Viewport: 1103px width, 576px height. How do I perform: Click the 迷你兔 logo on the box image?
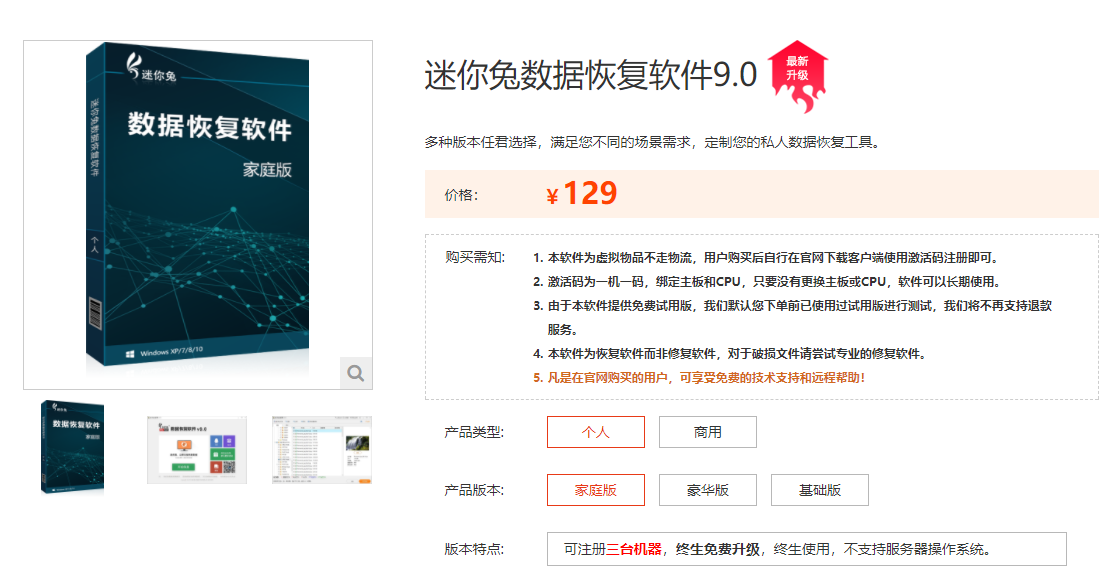[x=151, y=68]
